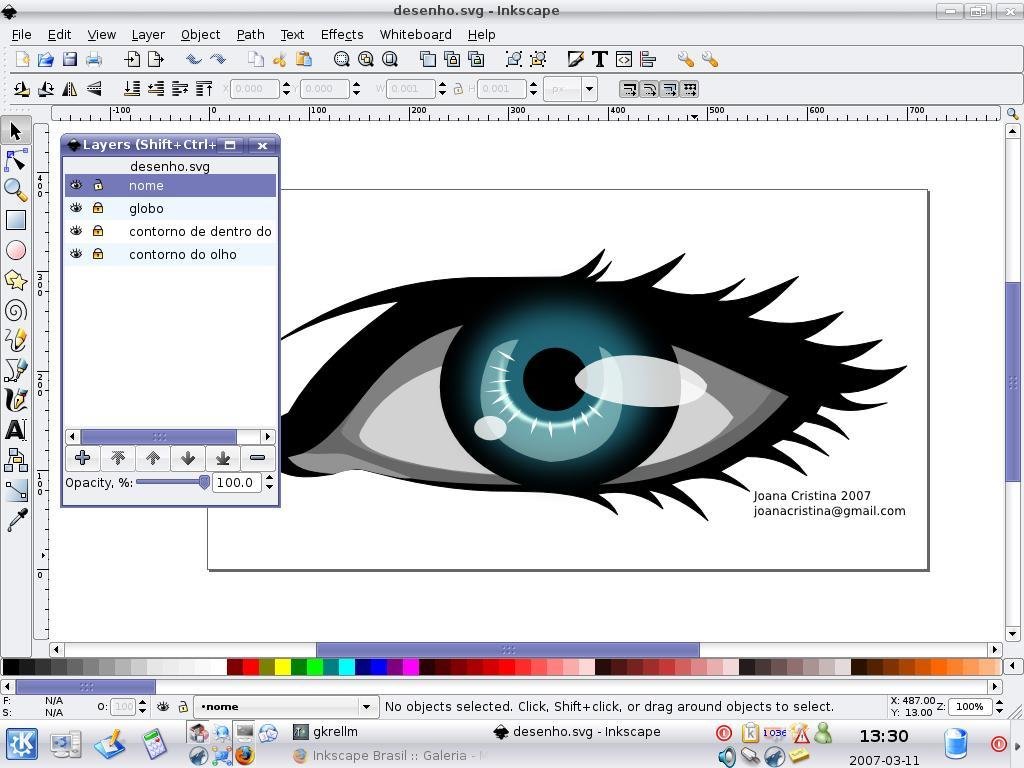
Task: Unlock contorno de dentro do layer
Action: [x=98, y=231]
